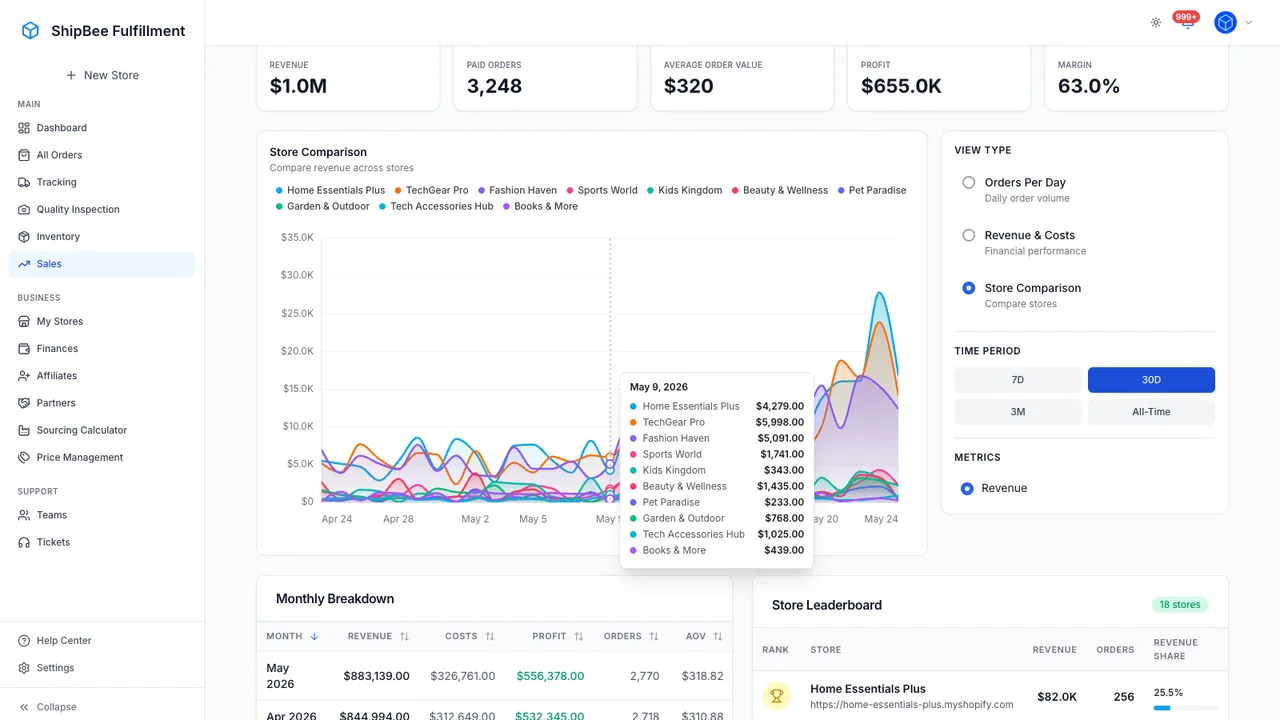Click the Profit $655.0K summary card

click(939, 78)
